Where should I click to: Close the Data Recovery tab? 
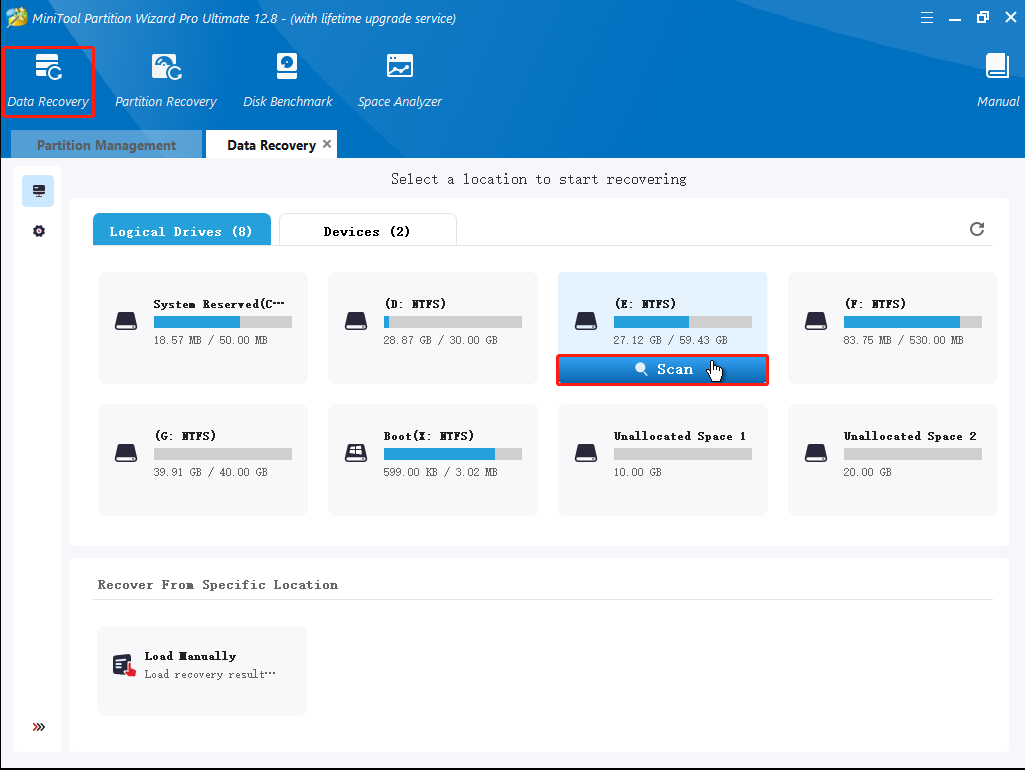326,143
